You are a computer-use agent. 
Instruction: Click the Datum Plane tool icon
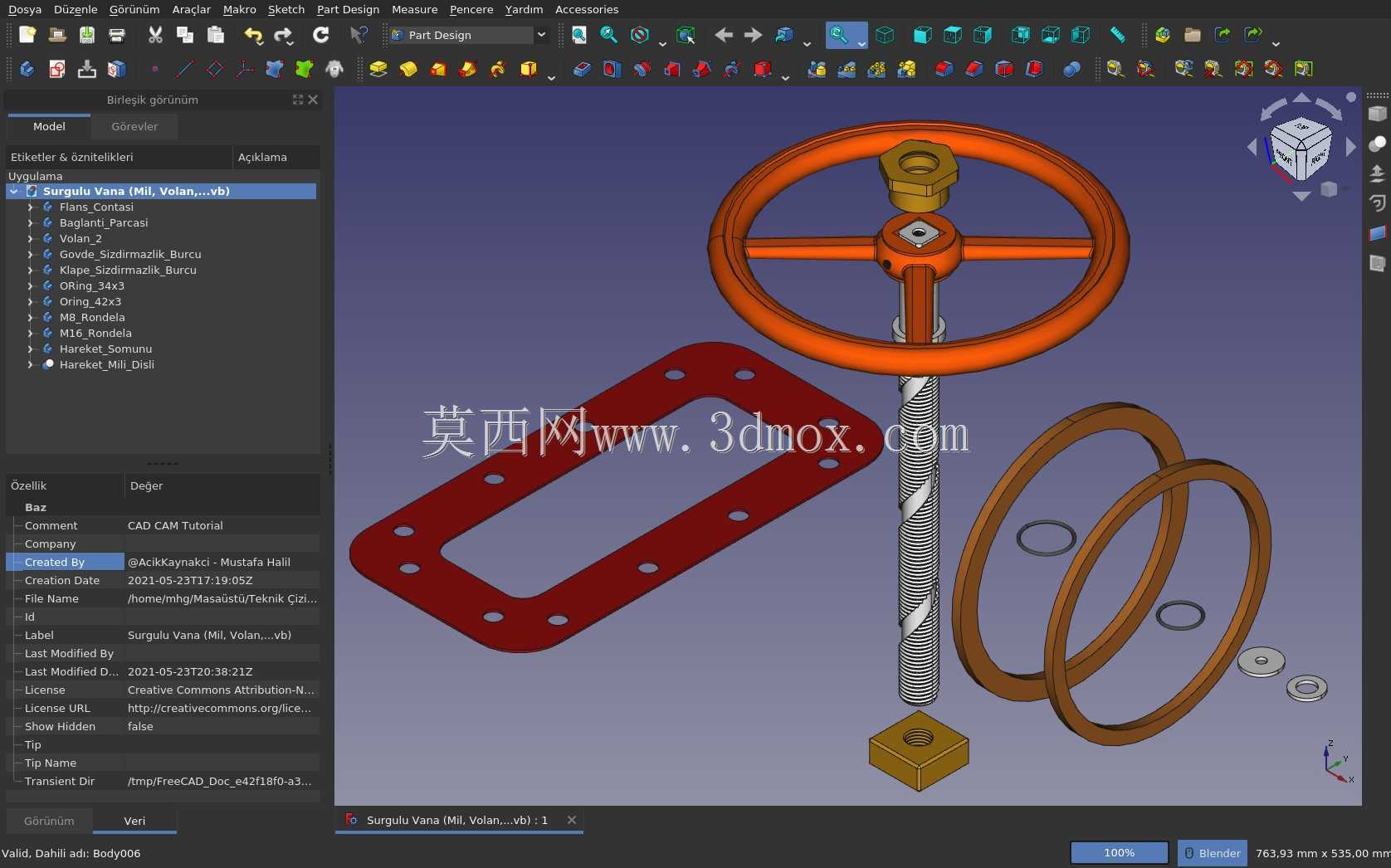(215, 69)
